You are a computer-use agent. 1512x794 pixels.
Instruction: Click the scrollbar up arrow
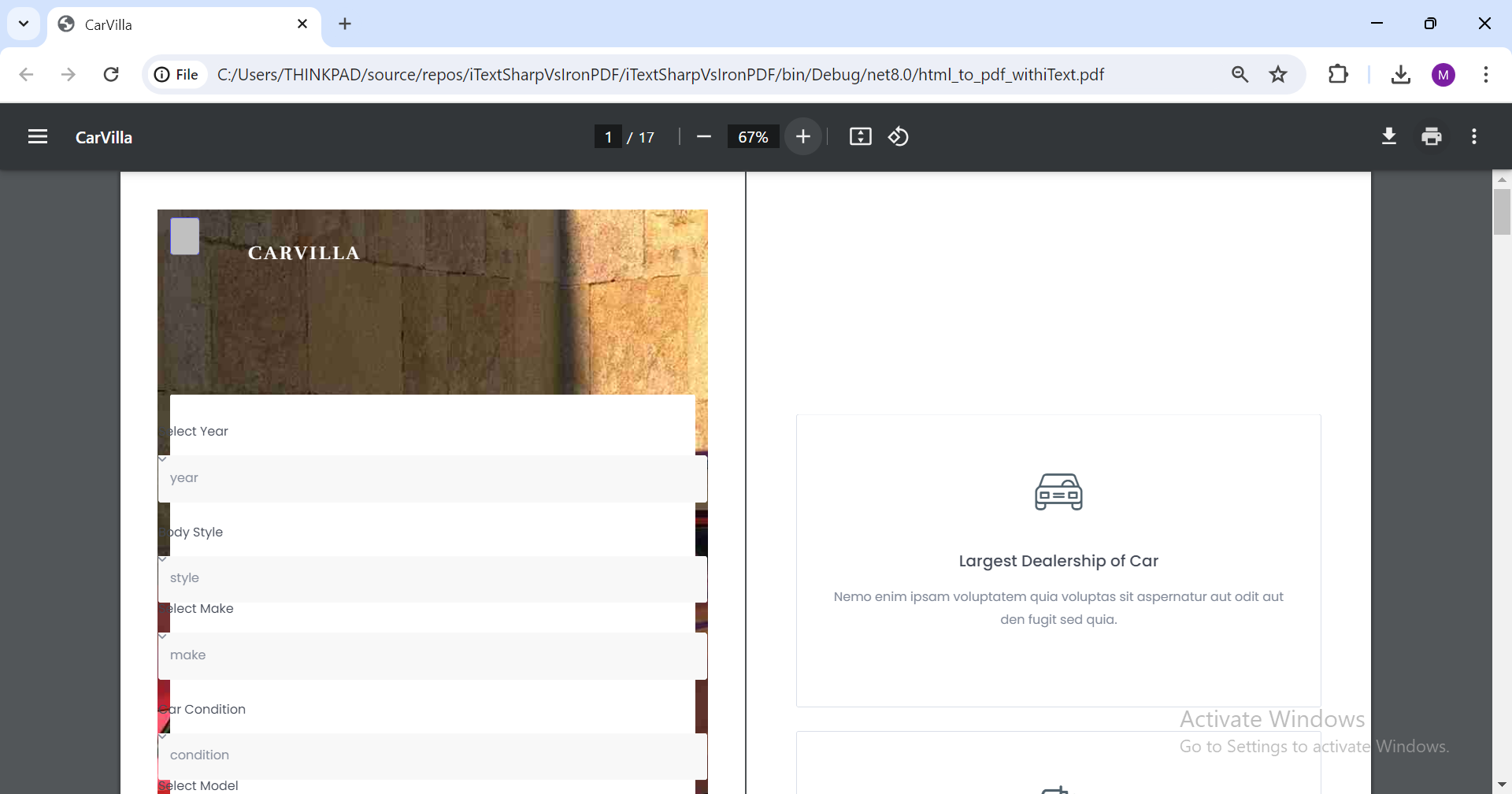1502,180
